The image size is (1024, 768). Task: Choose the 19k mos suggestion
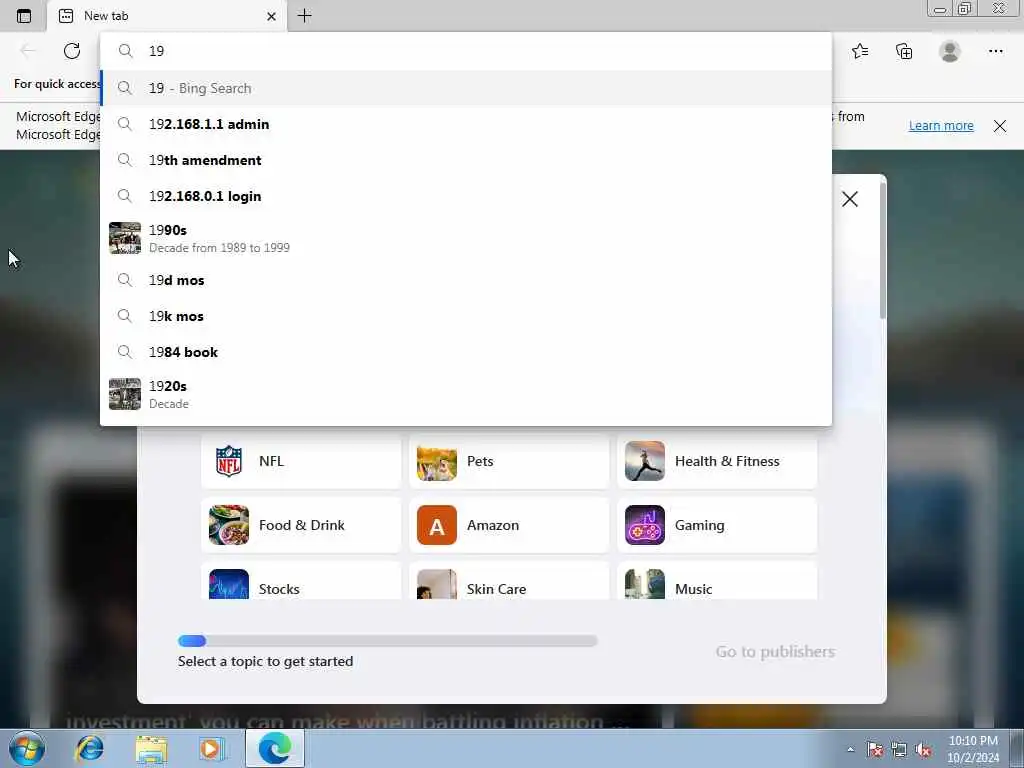[466, 316]
